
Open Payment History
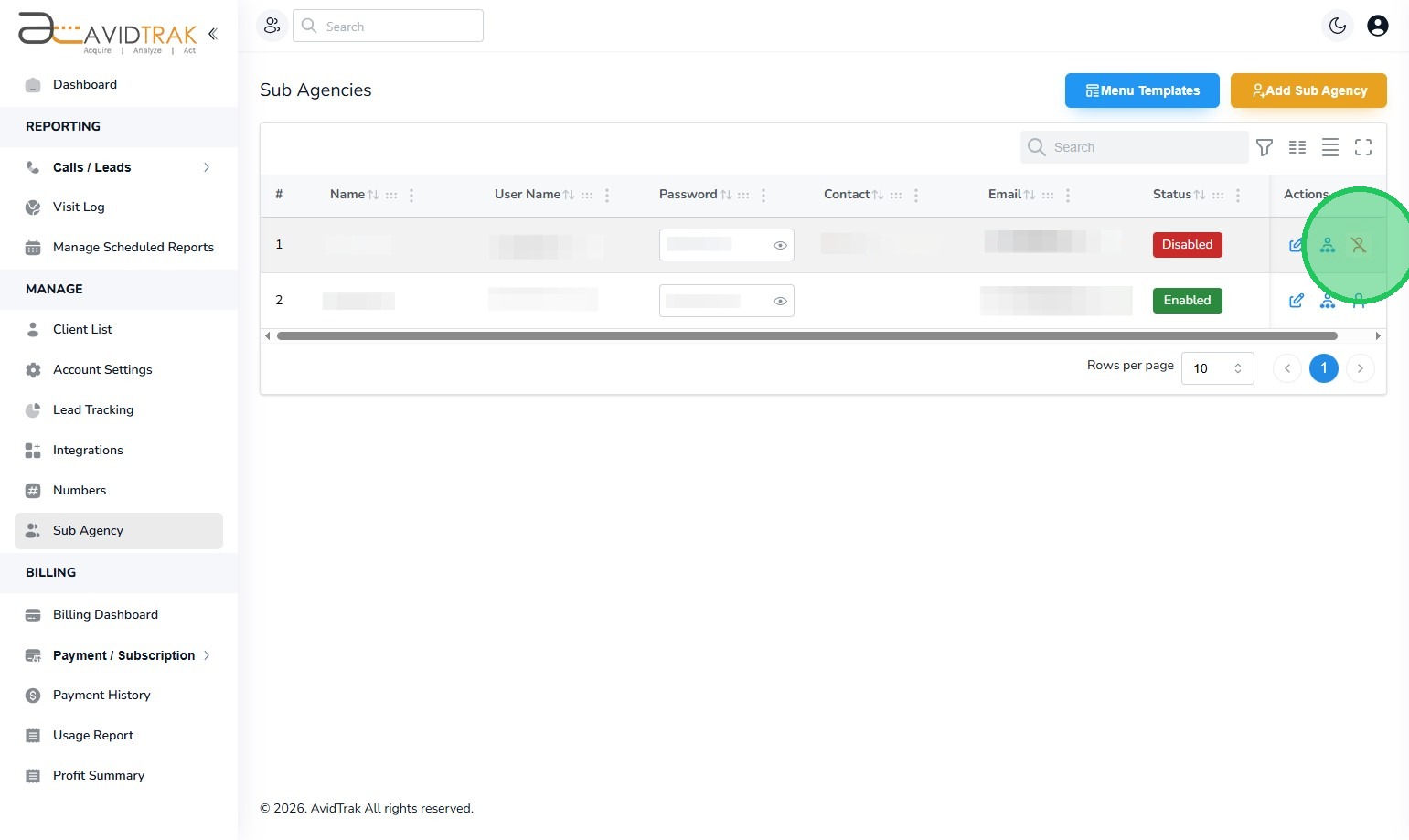[x=119, y=695]
